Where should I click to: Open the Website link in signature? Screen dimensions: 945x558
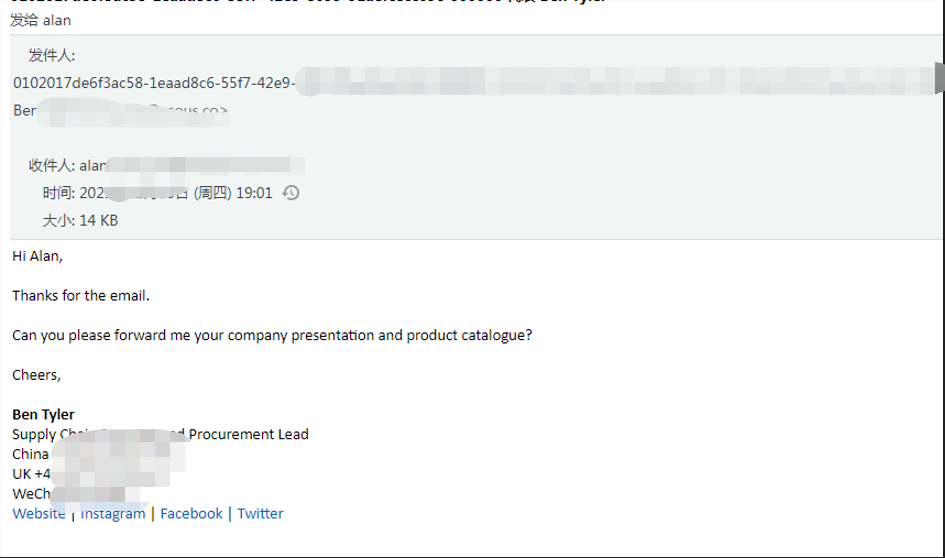point(39,513)
